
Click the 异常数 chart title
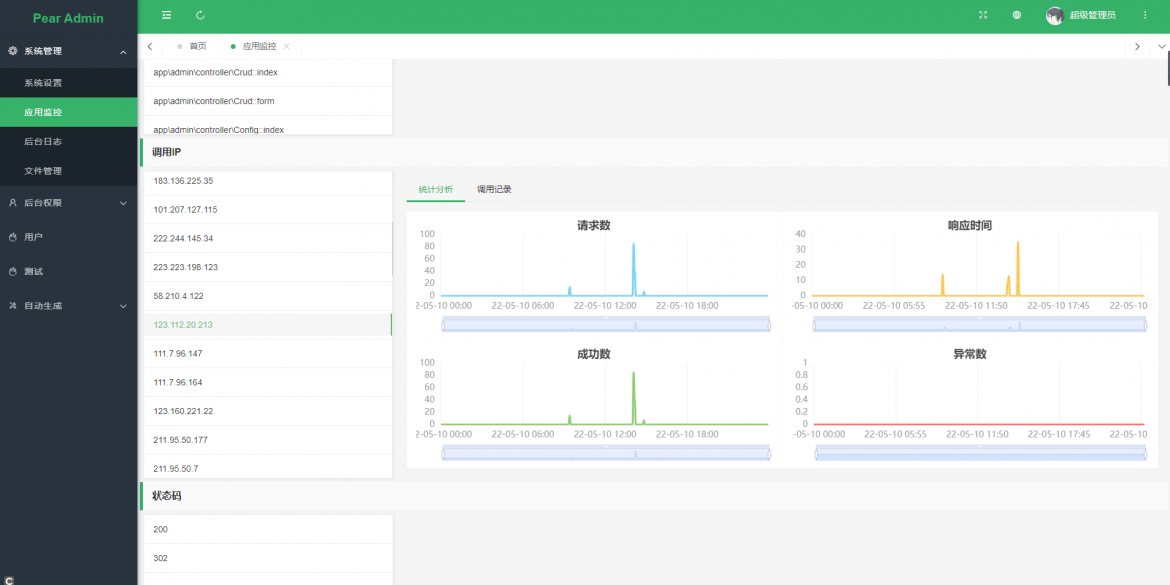[970, 354]
